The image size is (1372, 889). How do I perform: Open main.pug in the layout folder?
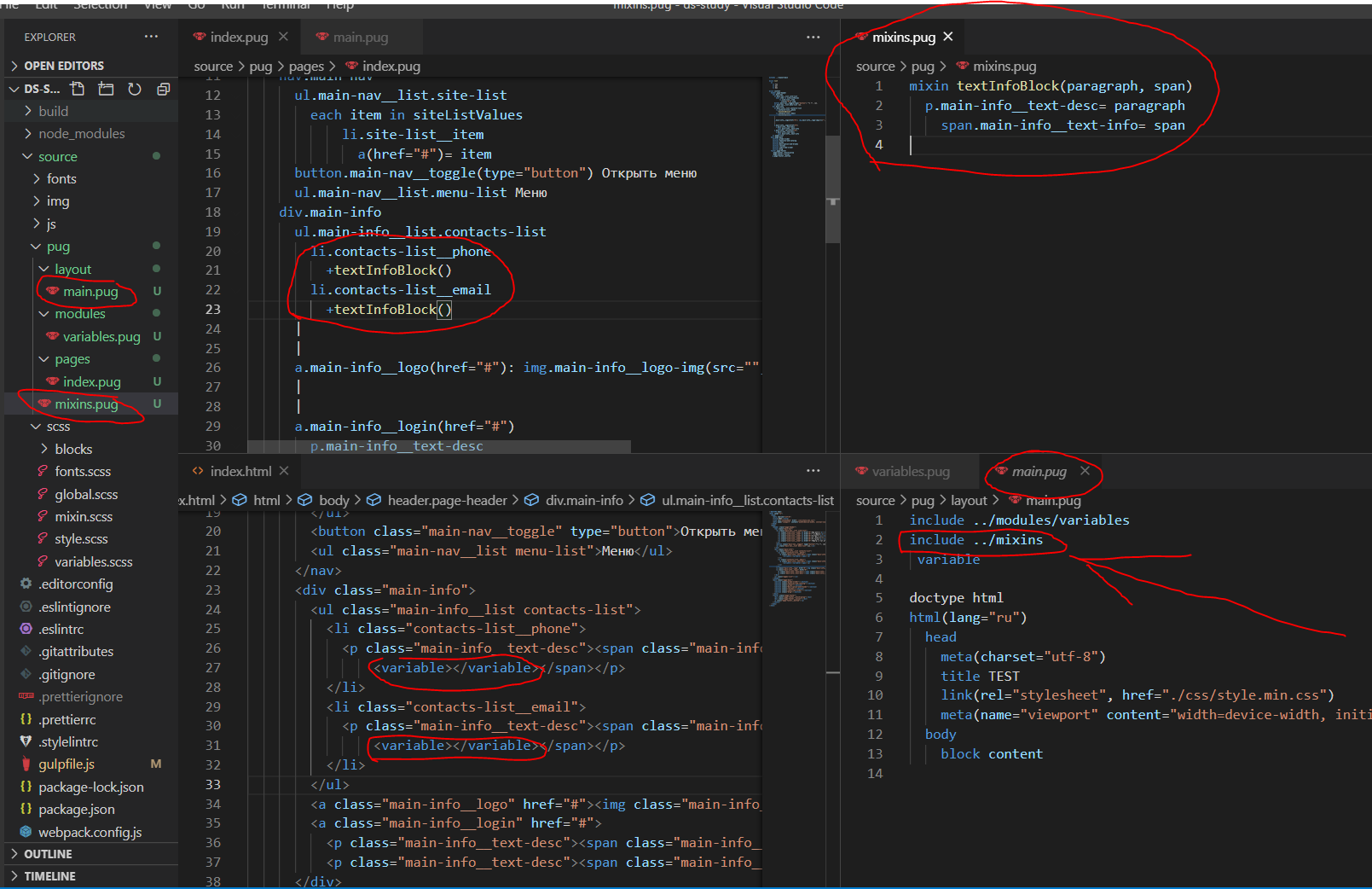point(90,292)
